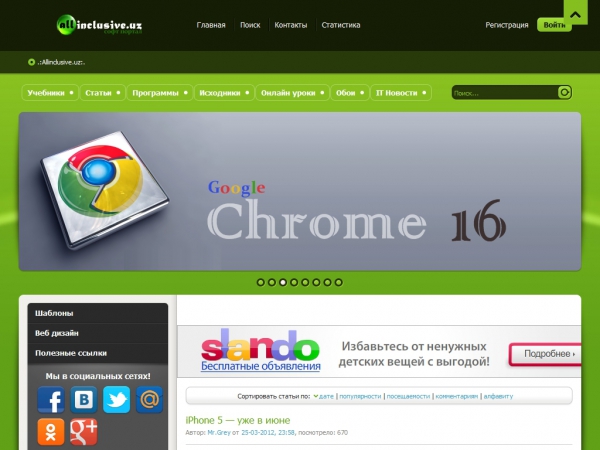Click the Chrome logo in the banner
Image resolution: width=600 pixels, height=450 pixels.
tap(104, 190)
